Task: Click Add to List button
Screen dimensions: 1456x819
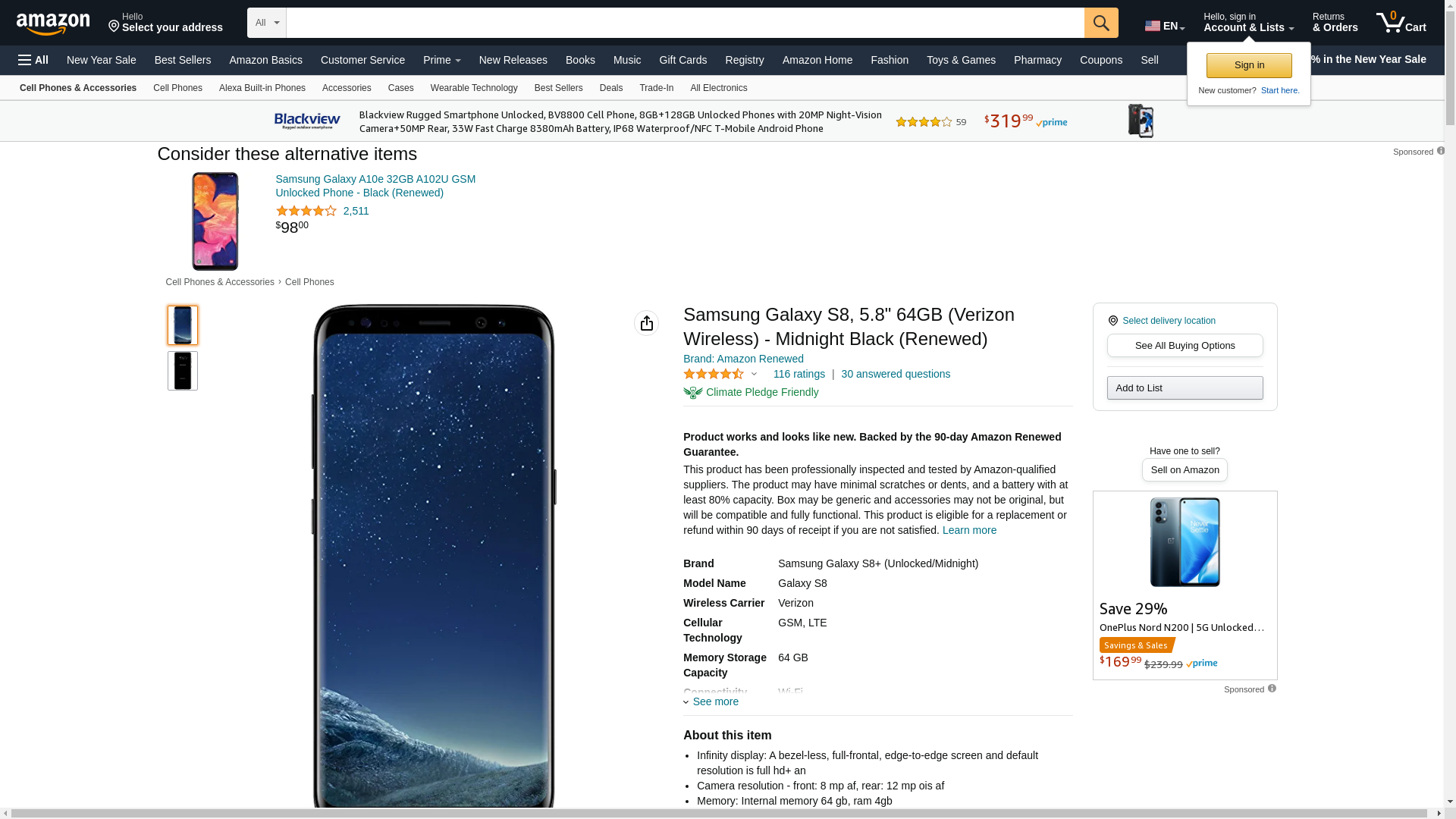Action: point(1185,388)
